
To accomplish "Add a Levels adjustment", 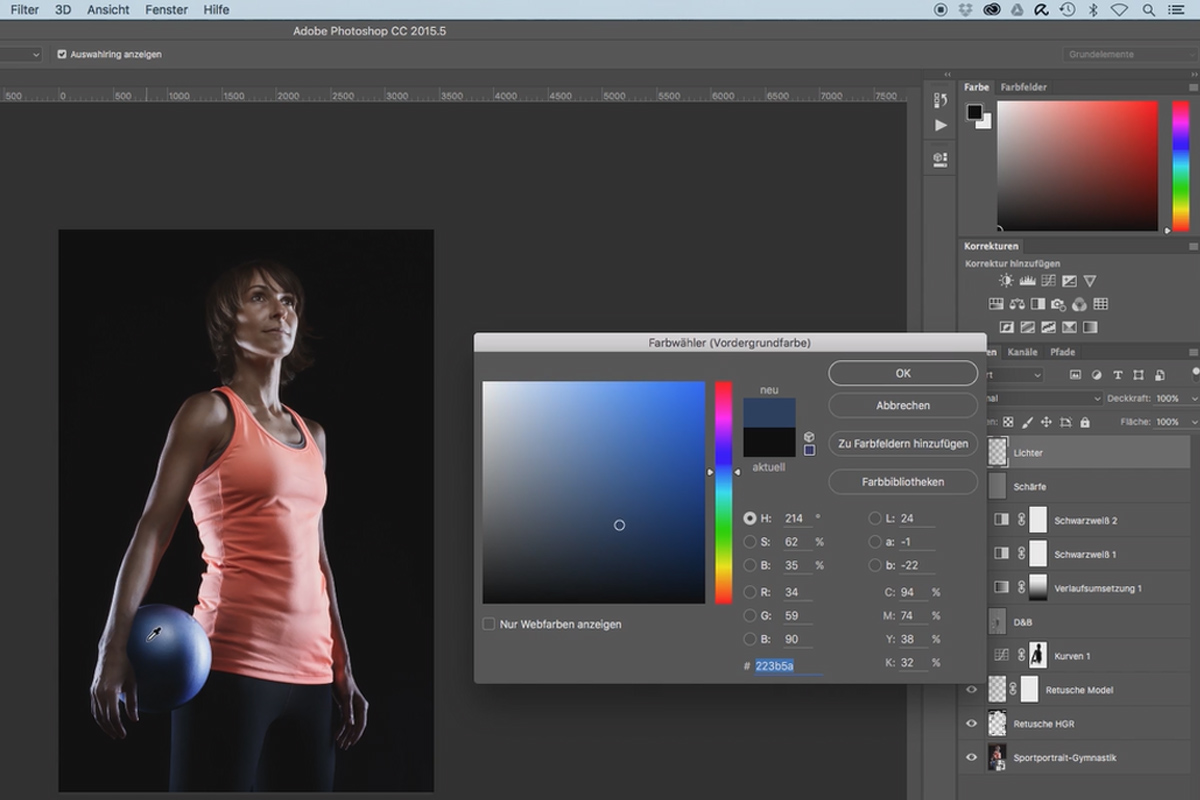I will (1027, 281).
